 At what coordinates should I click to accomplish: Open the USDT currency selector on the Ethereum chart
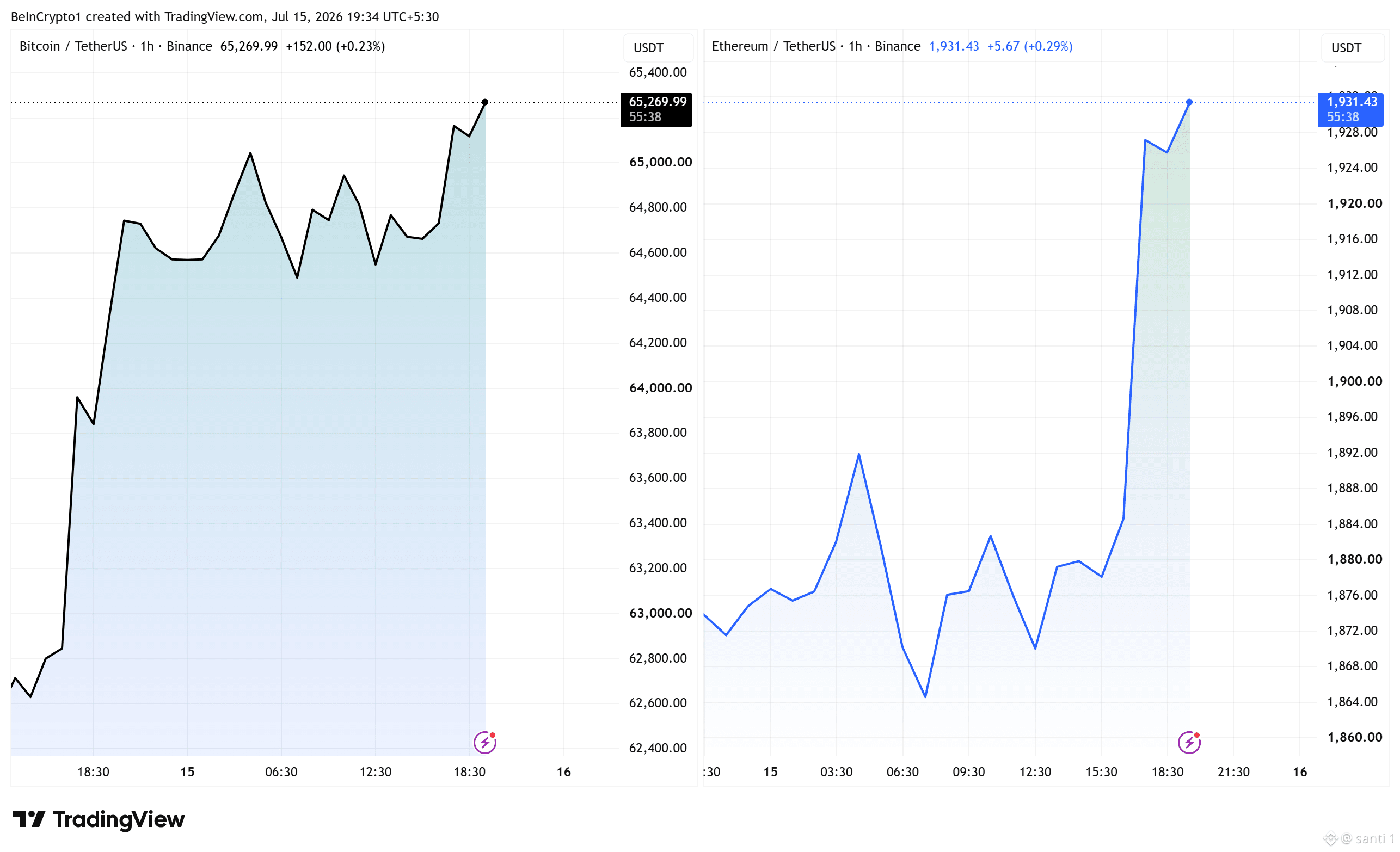[x=1353, y=48]
